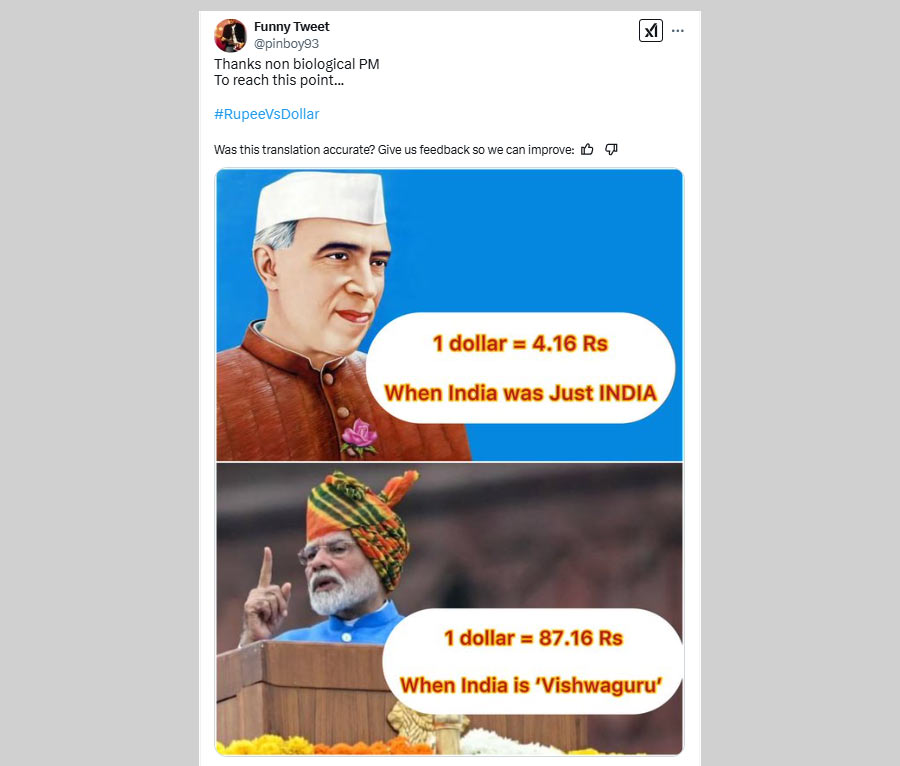Open the Funny Tweet profile avatar

pyautogui.click(x=230, y=35)
